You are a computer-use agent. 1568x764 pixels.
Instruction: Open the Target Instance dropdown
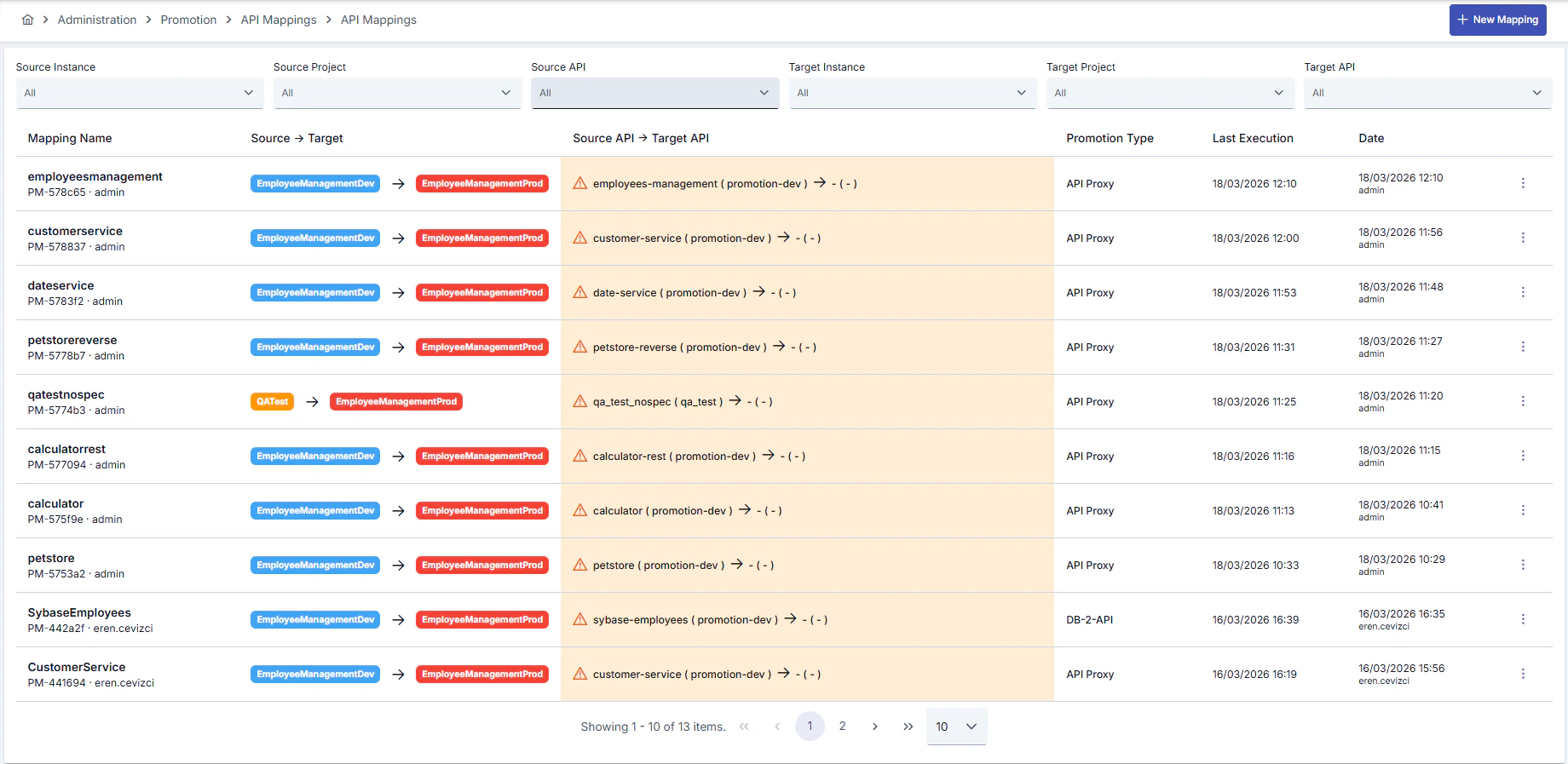point(913,93)
